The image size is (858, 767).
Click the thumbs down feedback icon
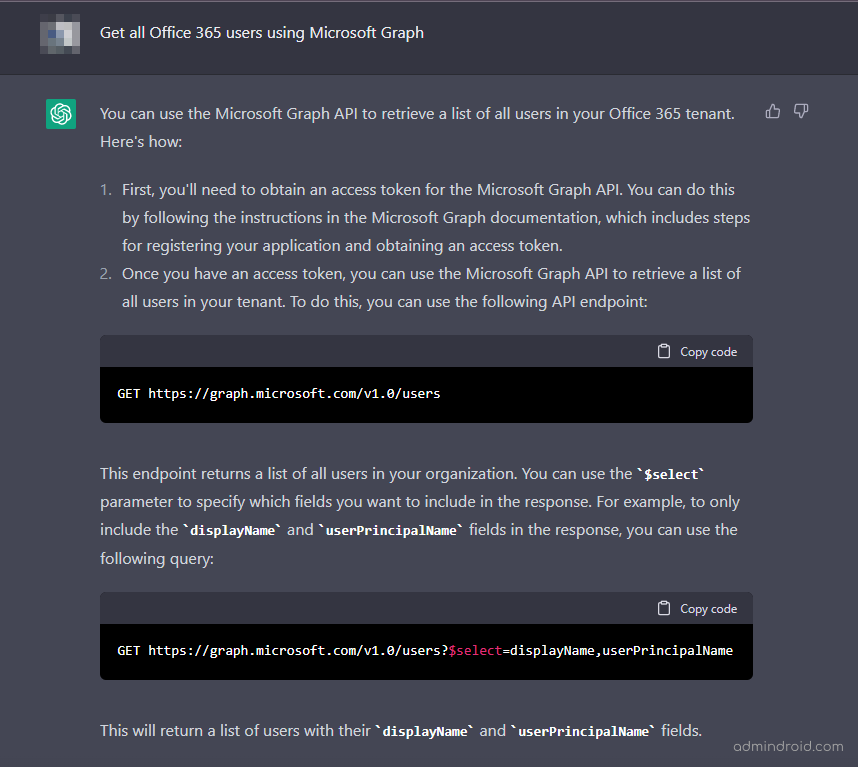coord(801,111)
